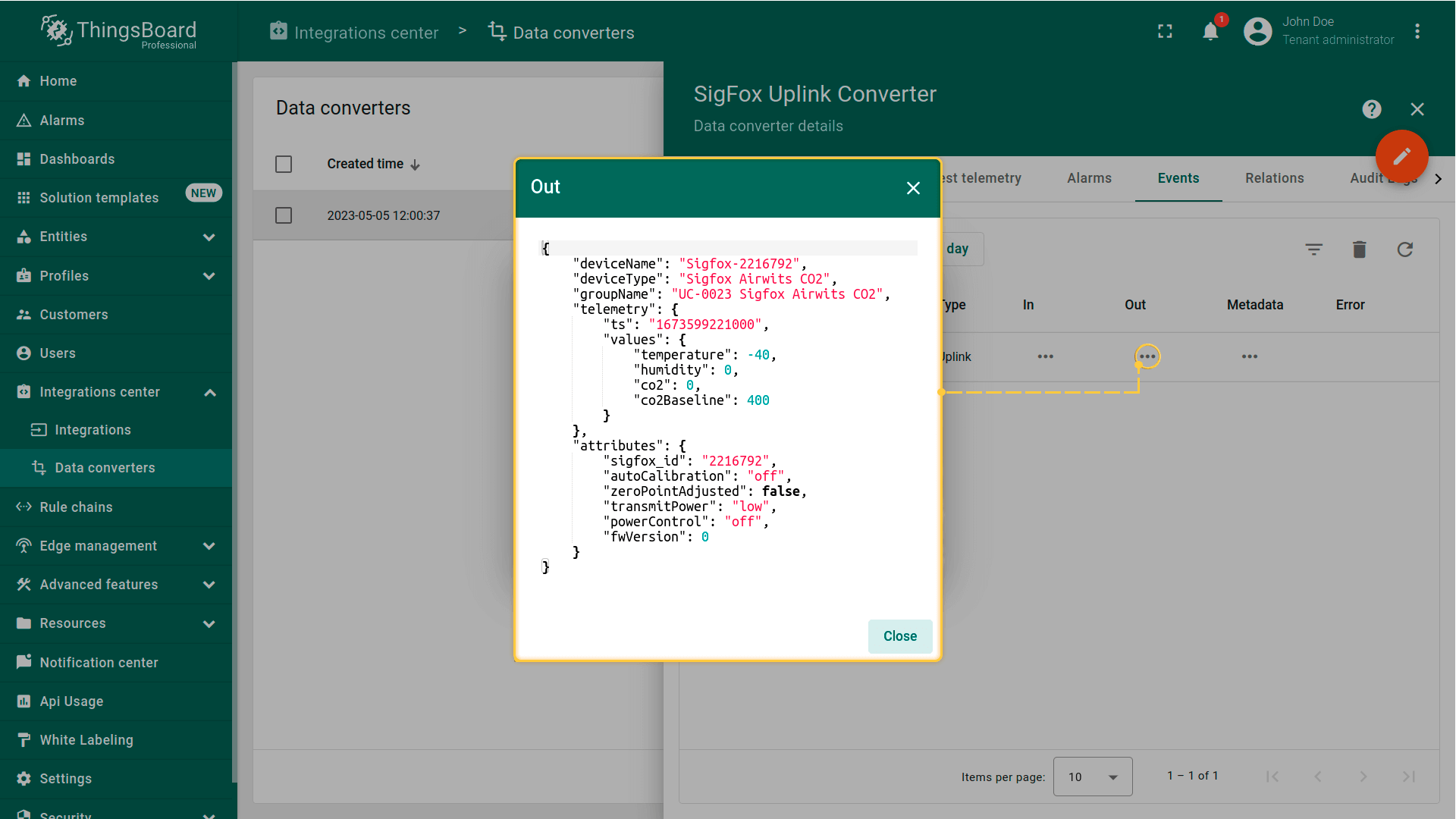Click the notification bell icon in header

[1211, 30]
